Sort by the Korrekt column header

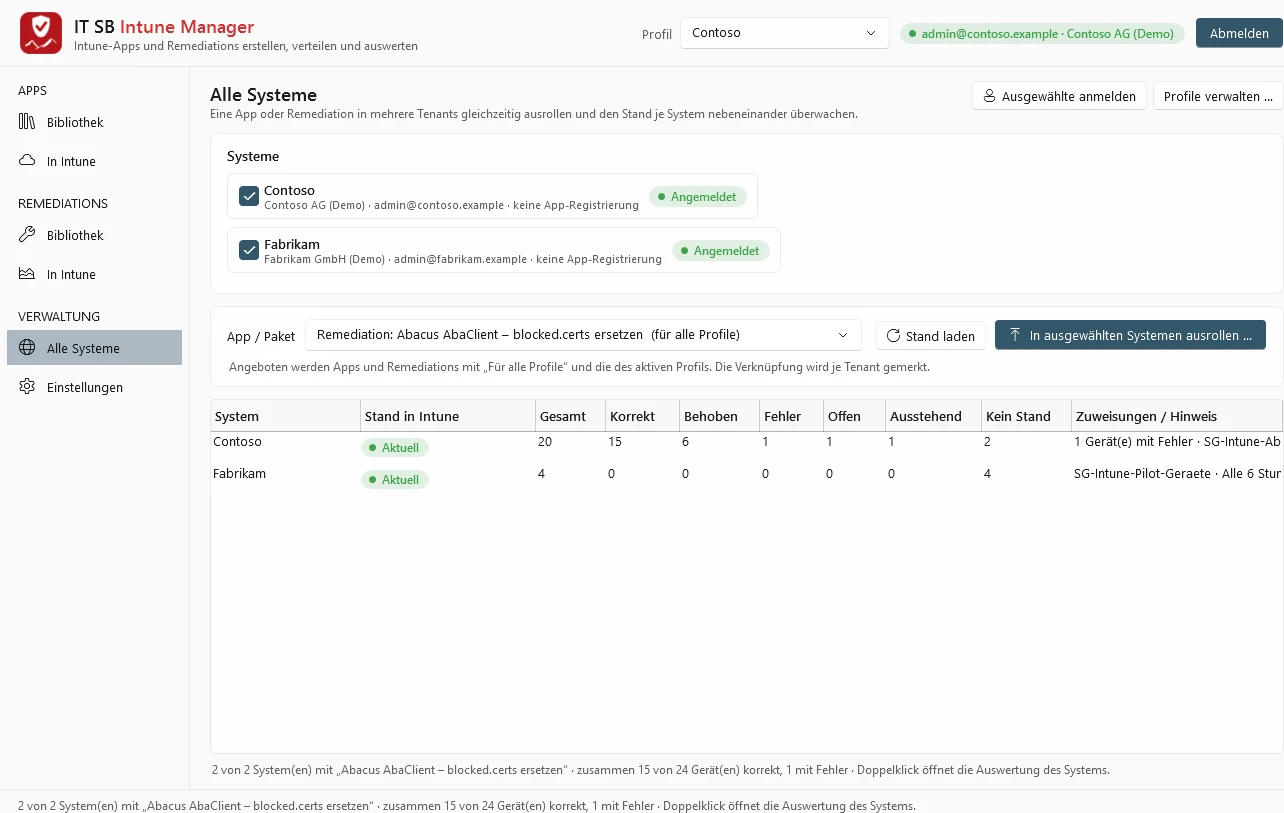point(642,416)
